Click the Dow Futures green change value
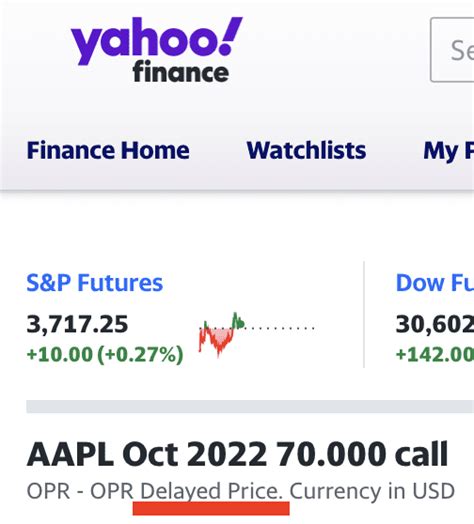 tap(435, 354)
